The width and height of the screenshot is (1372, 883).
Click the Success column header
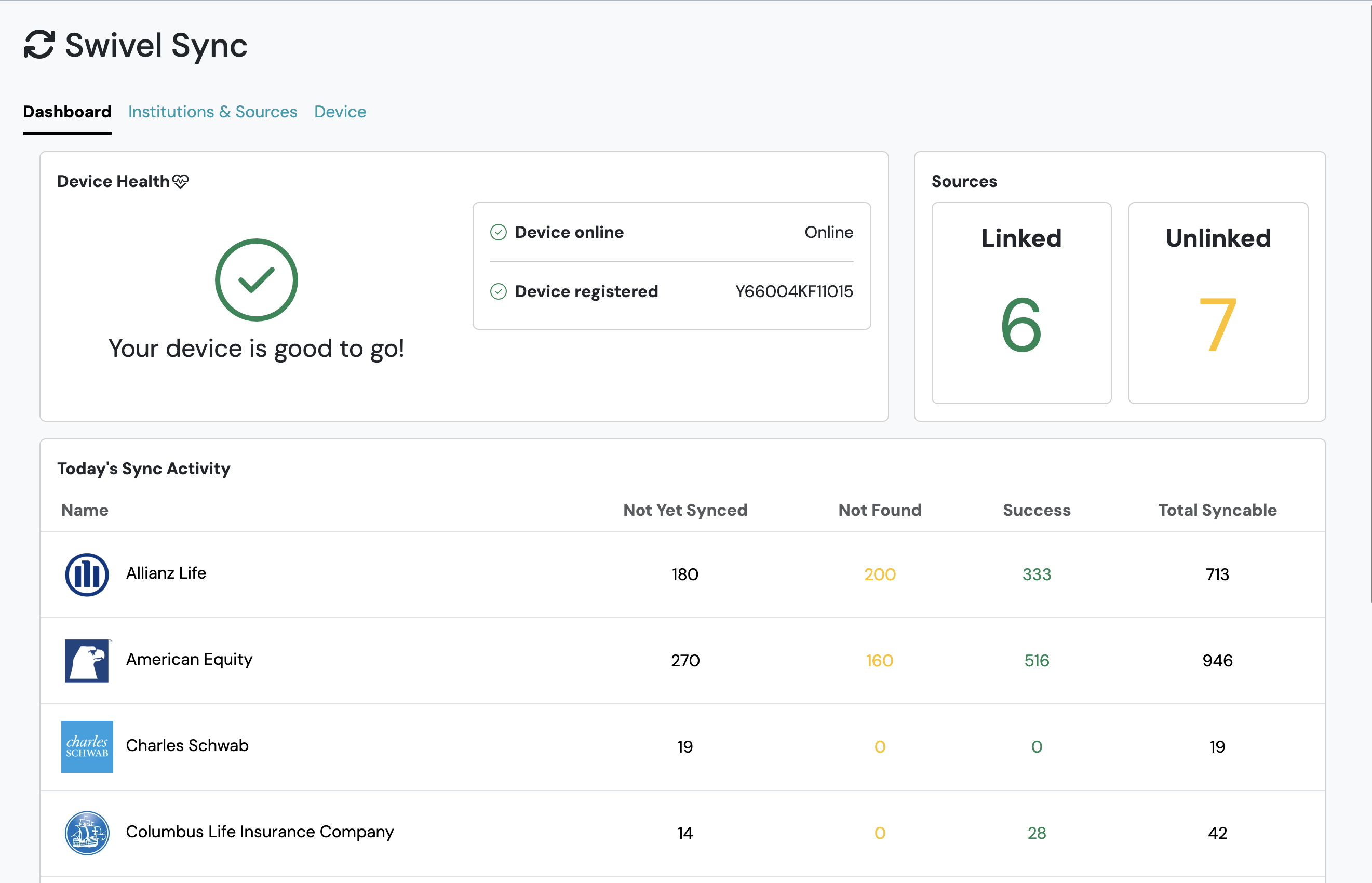coord(1036,510)
